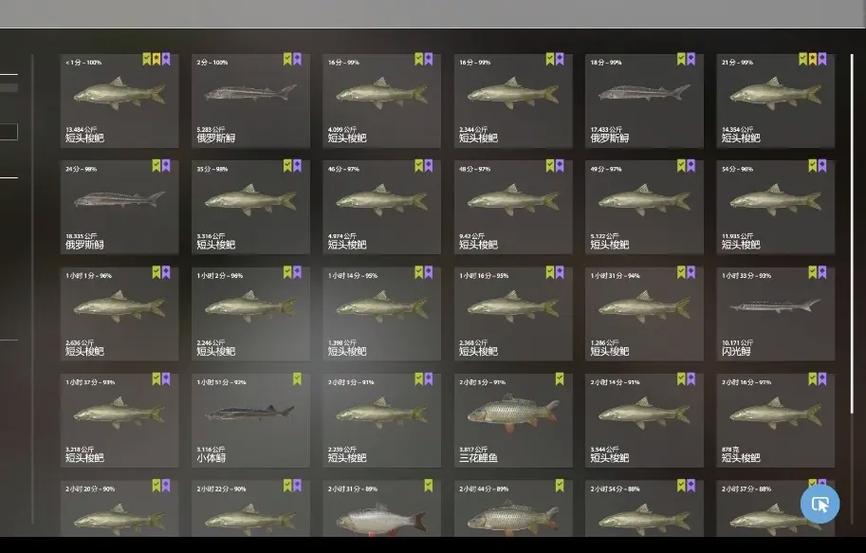Click yellow star ribbon on 21分 短头梭鲃 card
The width and height of the screenshot is (866, 553).
pos(812,59)
